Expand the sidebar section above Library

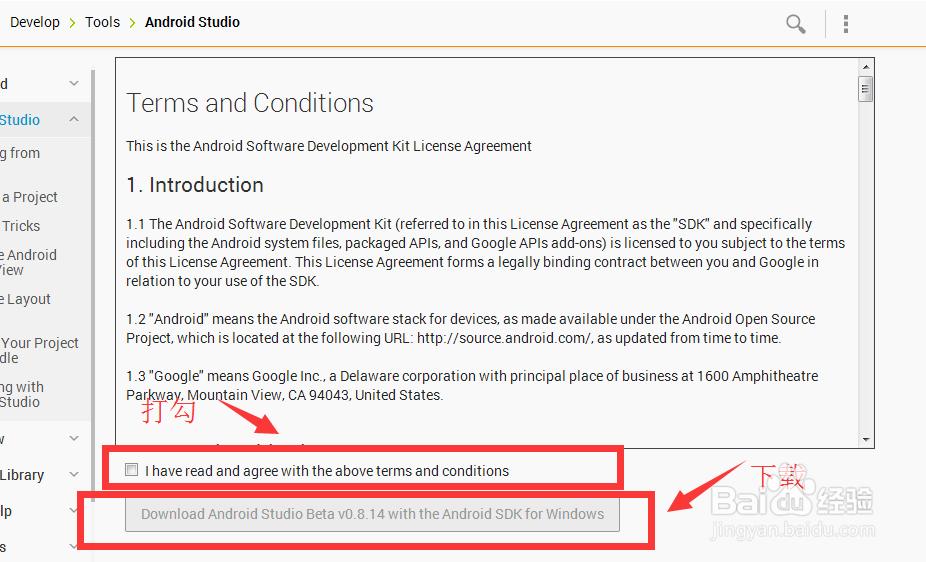[74, 438]
